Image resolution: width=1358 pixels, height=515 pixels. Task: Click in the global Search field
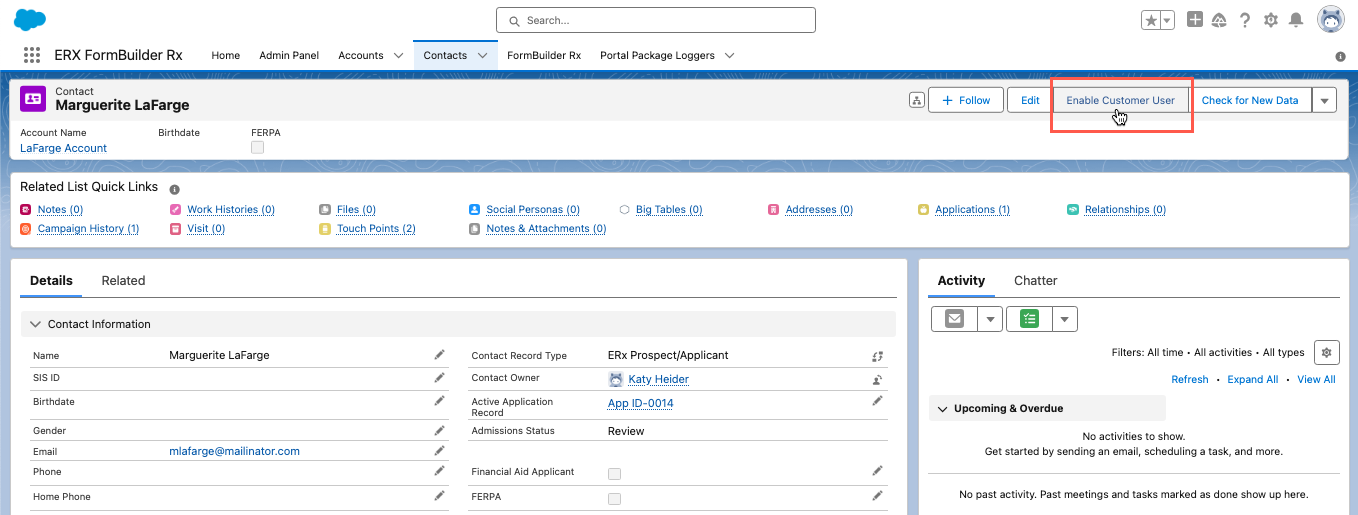click(x=656, y=20)
